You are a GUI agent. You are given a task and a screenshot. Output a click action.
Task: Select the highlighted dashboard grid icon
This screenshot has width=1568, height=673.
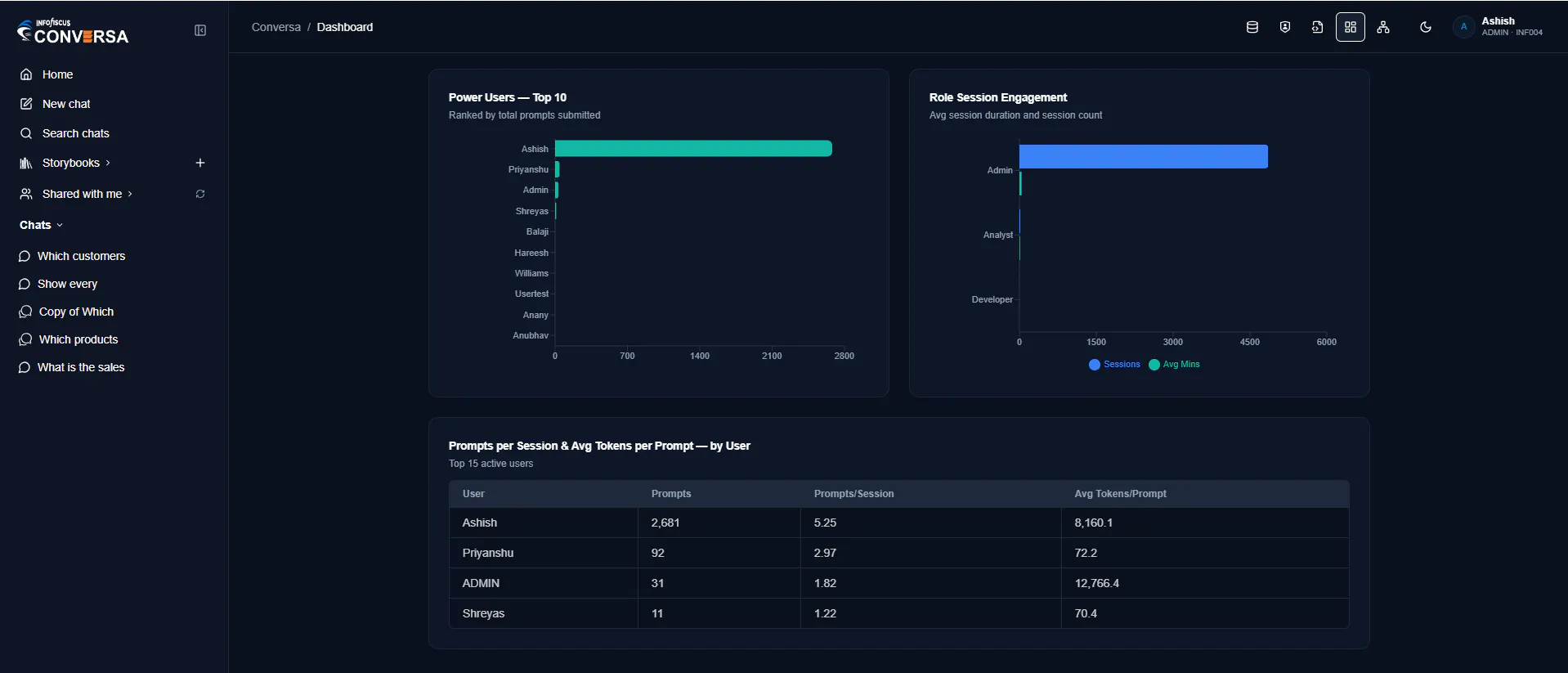(x=1351, y=27)
